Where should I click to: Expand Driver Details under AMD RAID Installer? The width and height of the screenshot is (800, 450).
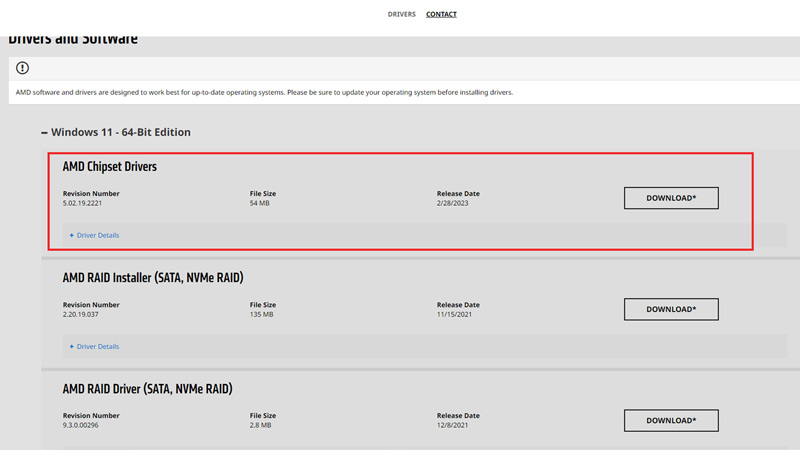pos(94,346)
